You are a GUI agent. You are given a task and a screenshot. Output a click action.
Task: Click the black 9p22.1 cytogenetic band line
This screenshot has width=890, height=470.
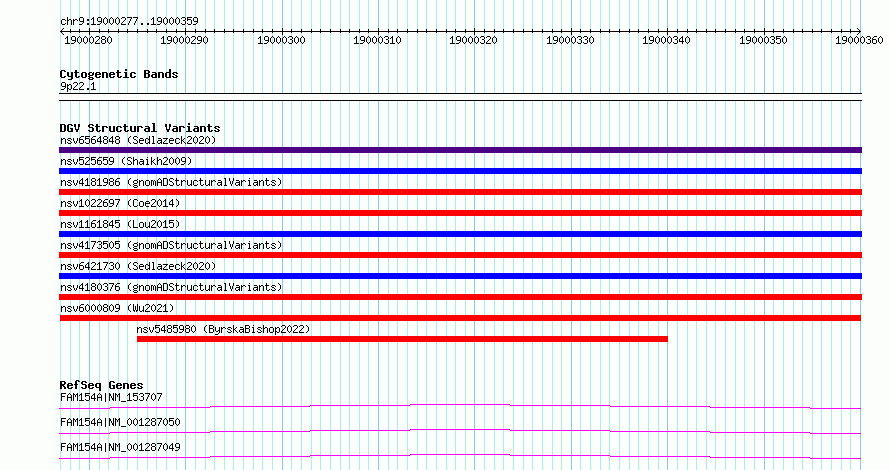pos(460,97)
